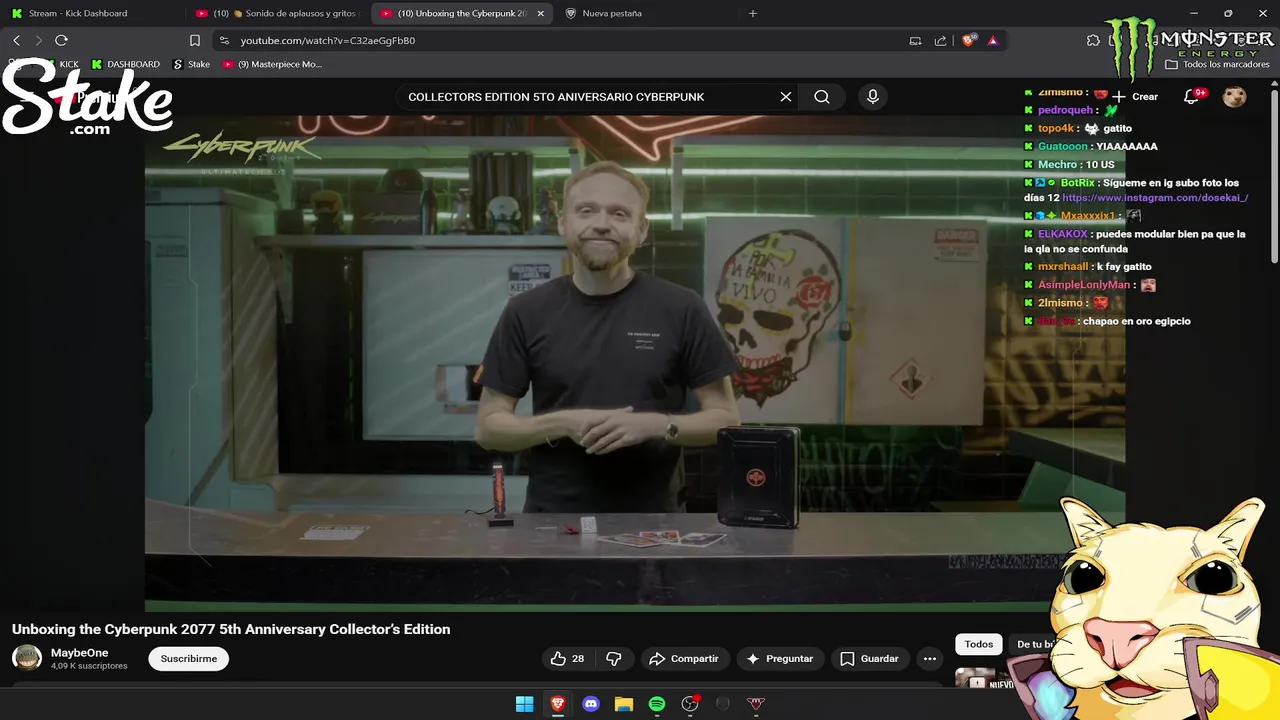Start voice search with microphone
The width and height of the screenshot is (1280, 720).
(873, 97)
